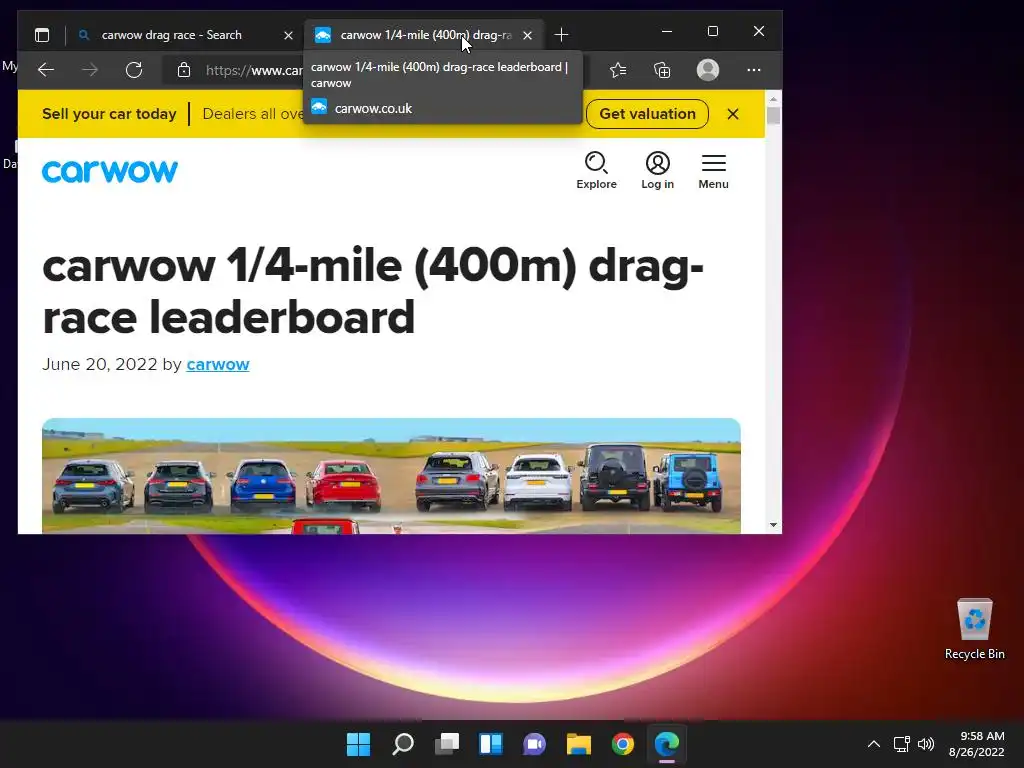Screen dimensions: 1024x768
Task: Launch Google Chrome from taskbar
Action: coord(622,744)
